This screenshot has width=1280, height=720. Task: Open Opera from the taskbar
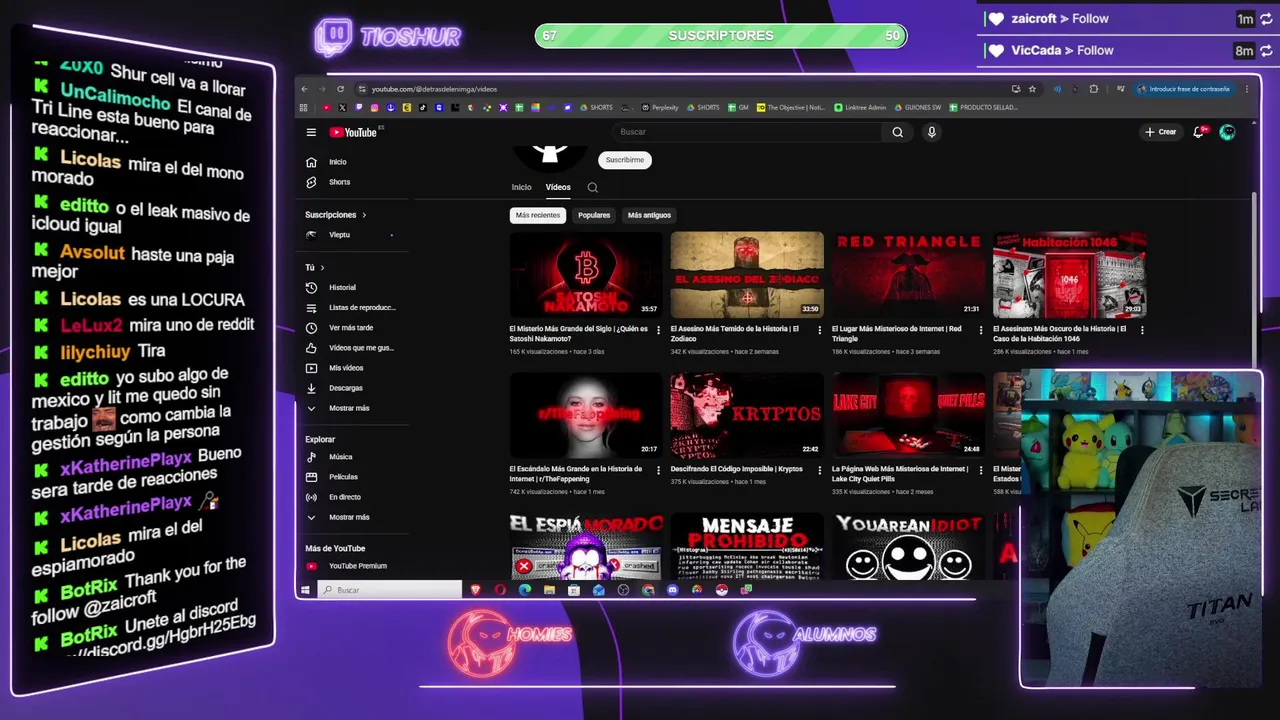click(x=500, y=590)
